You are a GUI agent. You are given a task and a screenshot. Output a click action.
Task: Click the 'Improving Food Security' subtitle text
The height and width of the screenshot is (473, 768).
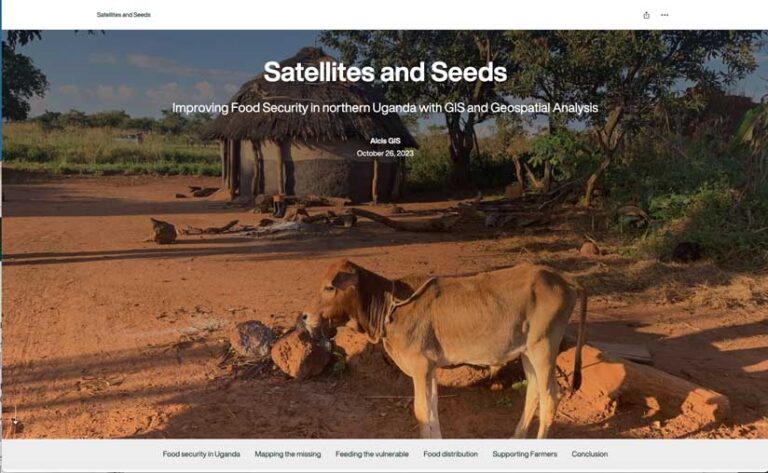click(x=385, y=108)
